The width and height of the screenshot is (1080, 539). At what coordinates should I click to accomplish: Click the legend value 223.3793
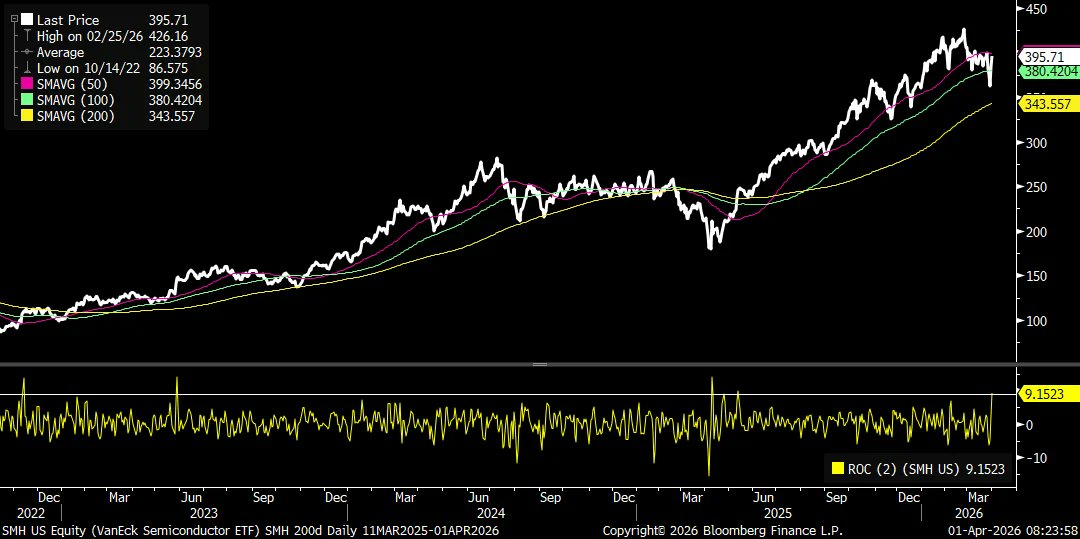point(176,52)
